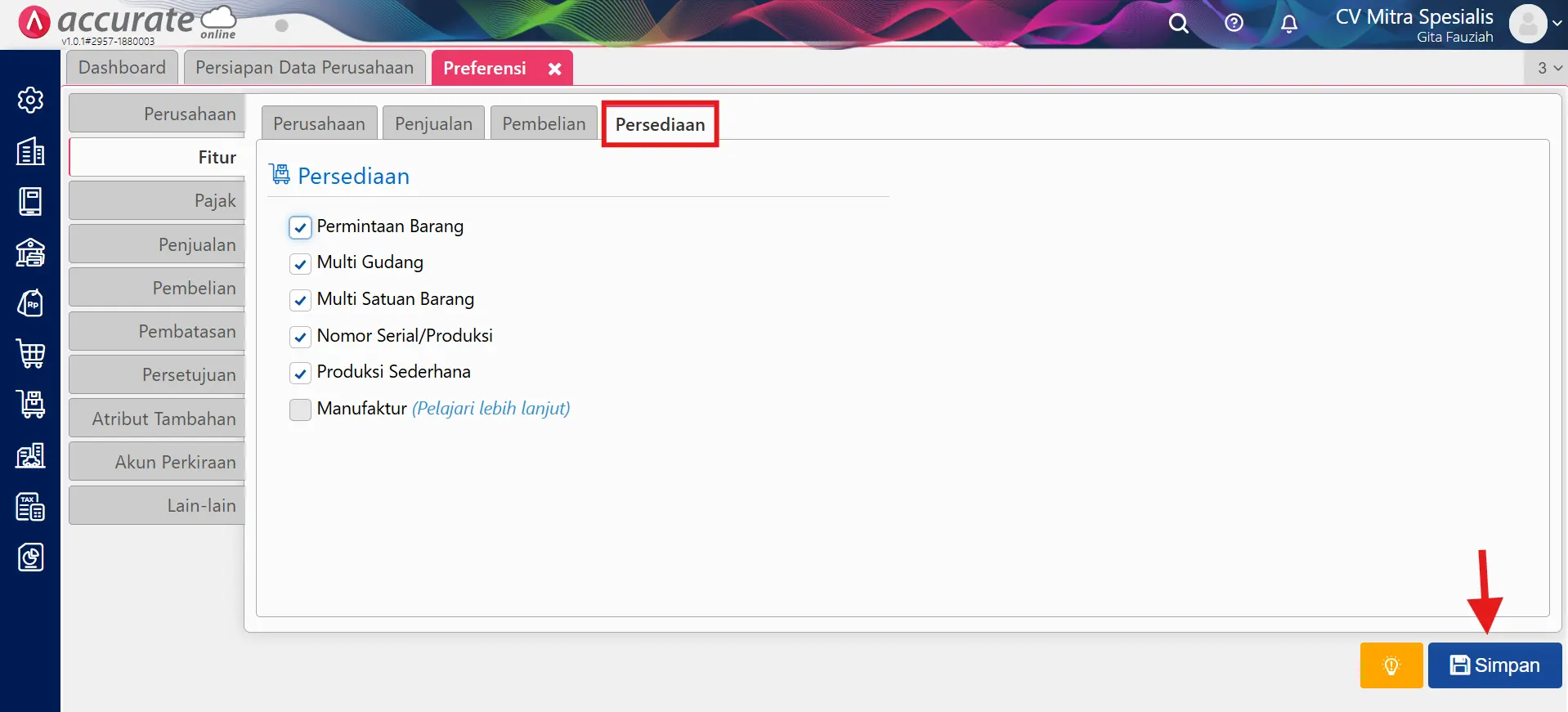Open the search magnifier in header
This screenshot has width=1568, height=712.
point(1178,24)
